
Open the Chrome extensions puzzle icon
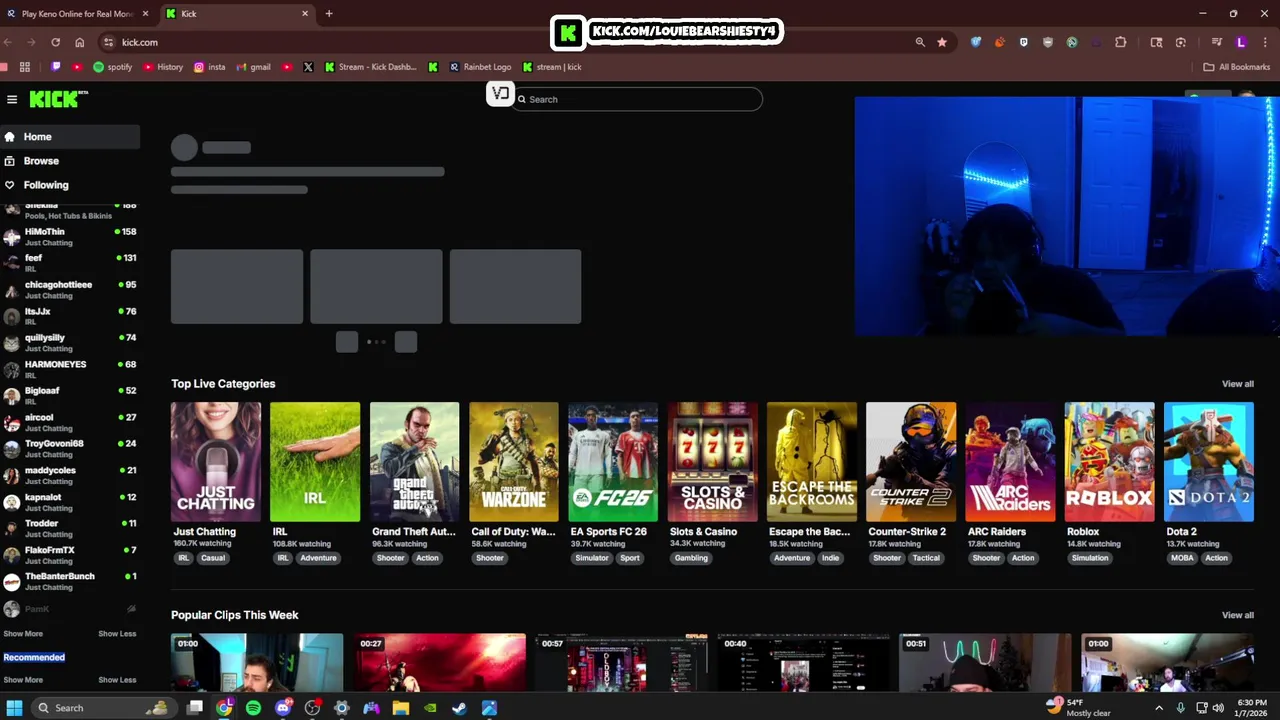tap(1120, 42)
